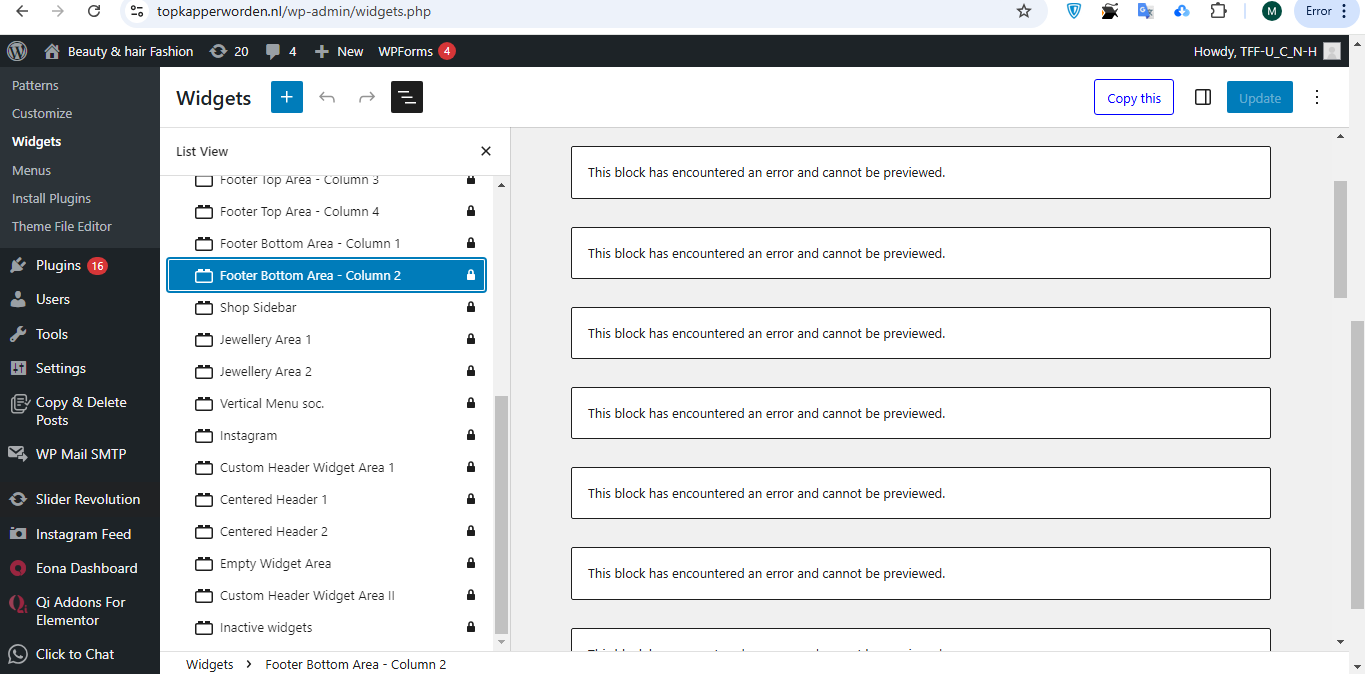Select Centered Header 1 widget area
The image size is (1365, 674).
coord(327,499)
